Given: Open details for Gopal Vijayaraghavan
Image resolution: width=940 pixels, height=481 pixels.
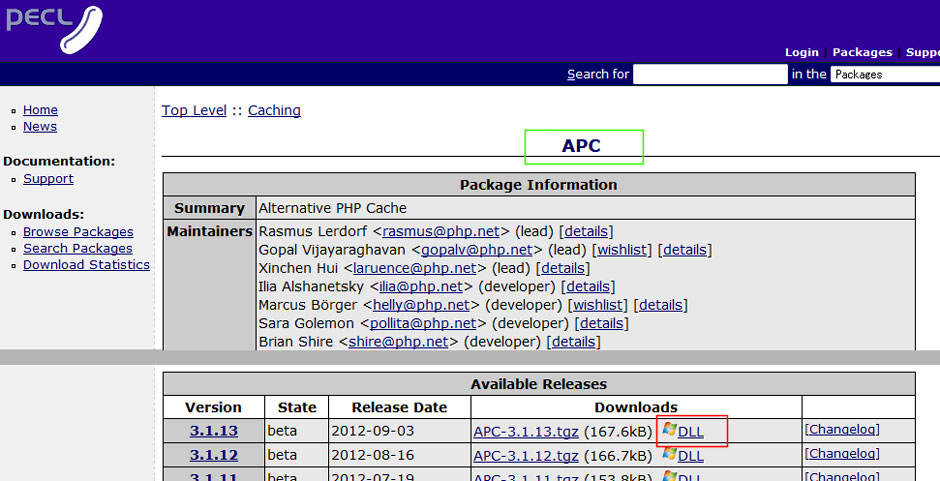Looking at the screenshot, I should point(685,250).
